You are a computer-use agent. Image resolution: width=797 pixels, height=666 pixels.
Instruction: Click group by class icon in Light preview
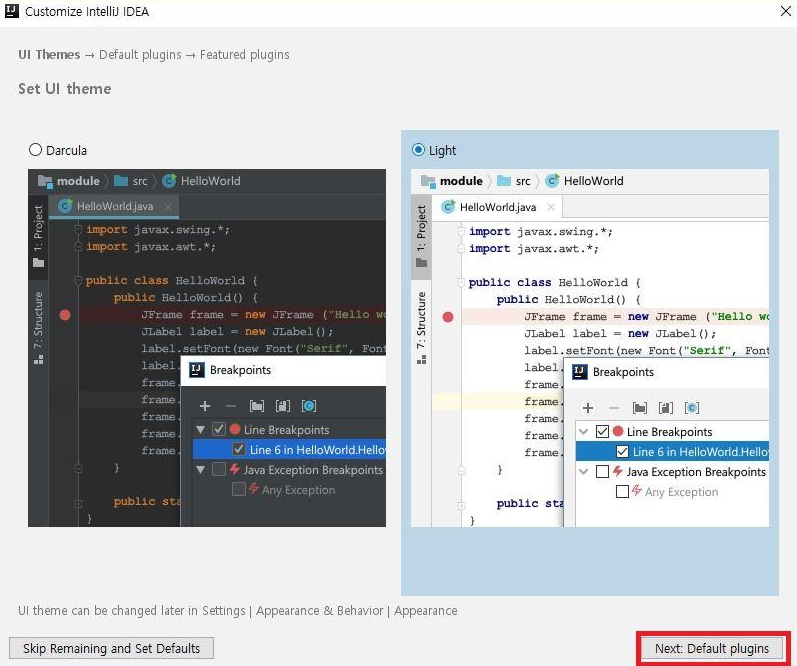tap(692, 408)
